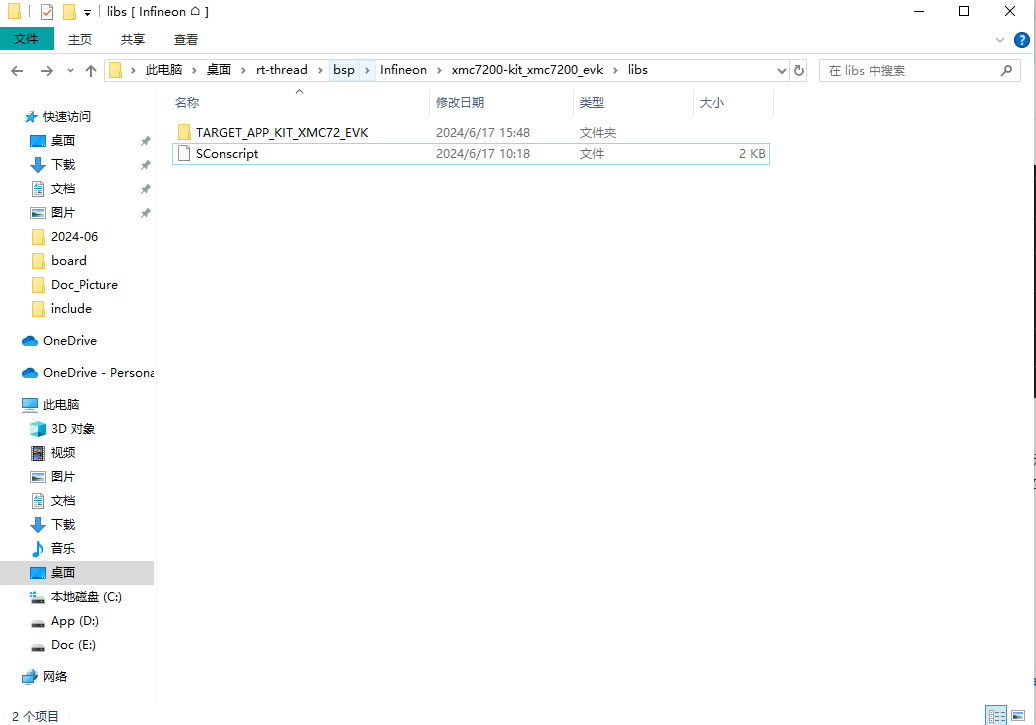Click the Back navigation arrow
This screenshot has height=725, width=1036.
click(17, 71)
